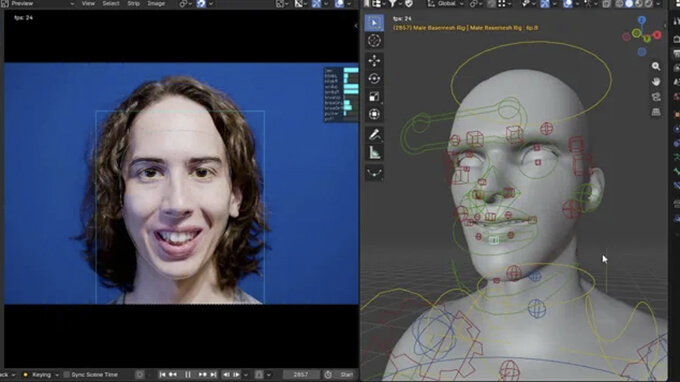Click the blue Z axis on navigation gizmo
Viewport: 680px width, 382px height.
(642, 20)
